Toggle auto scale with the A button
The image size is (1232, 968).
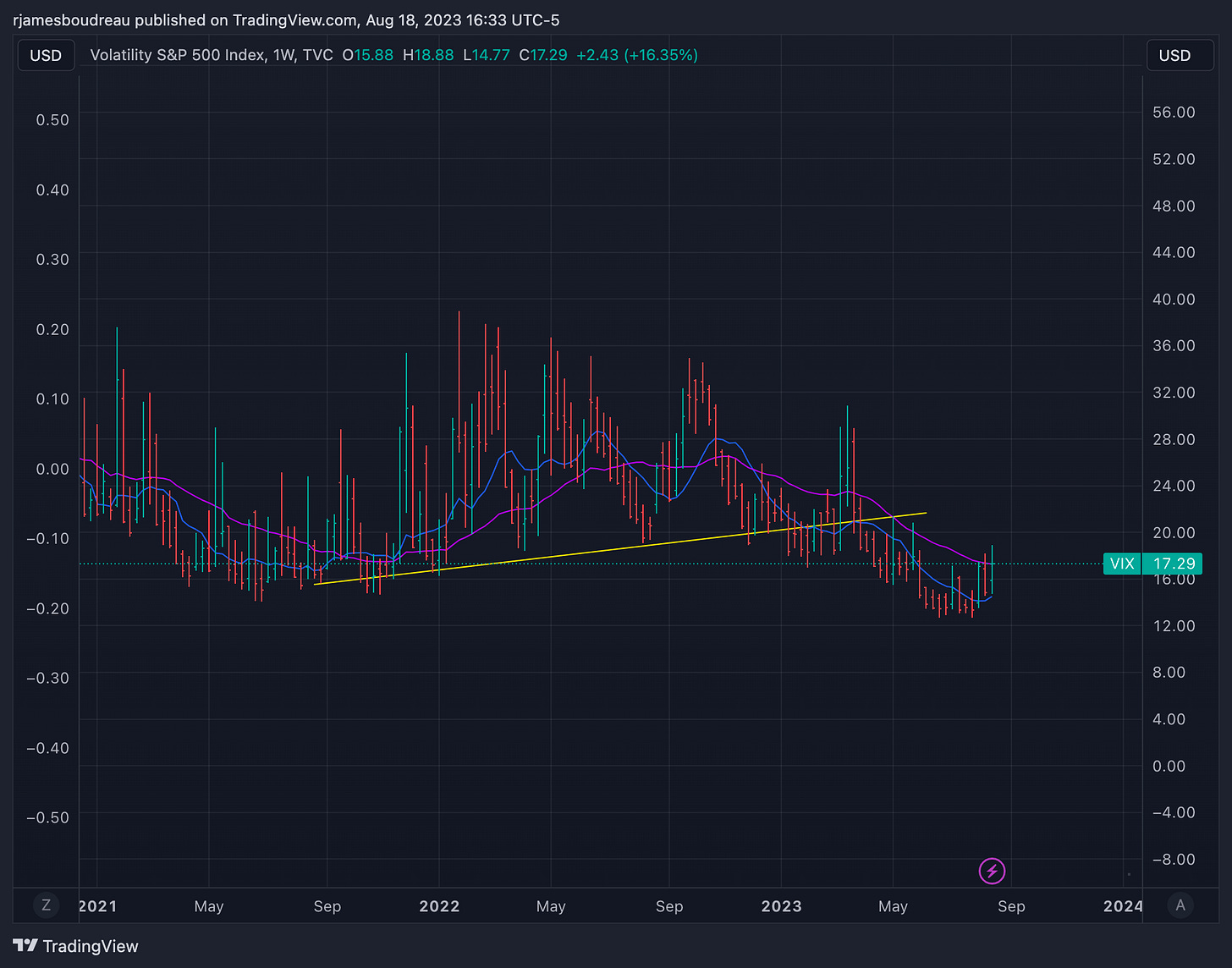(1180, 905)
